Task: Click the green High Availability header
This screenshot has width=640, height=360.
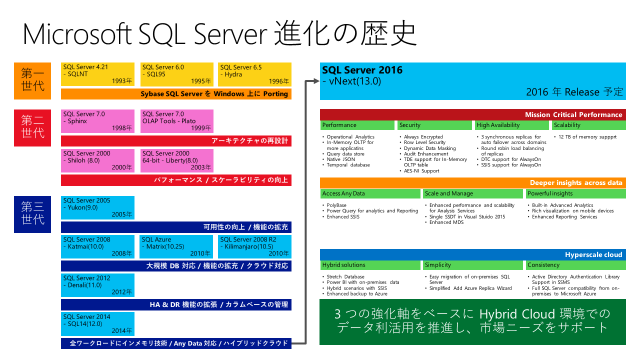Action: point(511,125)
